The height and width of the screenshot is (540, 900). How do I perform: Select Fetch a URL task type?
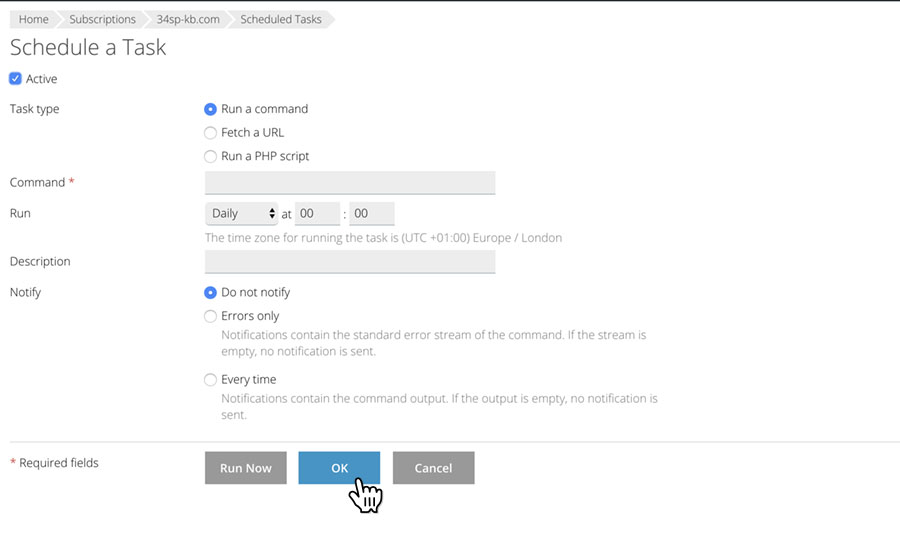(211, 133)
